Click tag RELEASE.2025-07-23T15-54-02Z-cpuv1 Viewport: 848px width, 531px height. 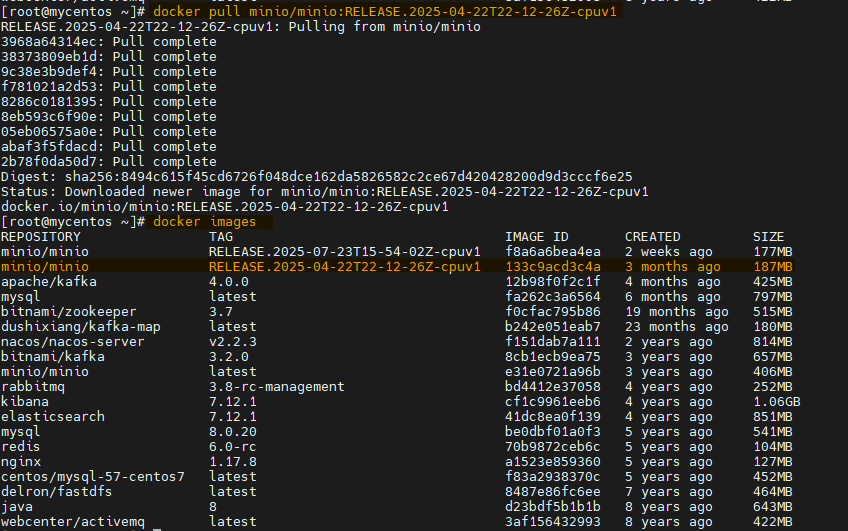[344, 252]
